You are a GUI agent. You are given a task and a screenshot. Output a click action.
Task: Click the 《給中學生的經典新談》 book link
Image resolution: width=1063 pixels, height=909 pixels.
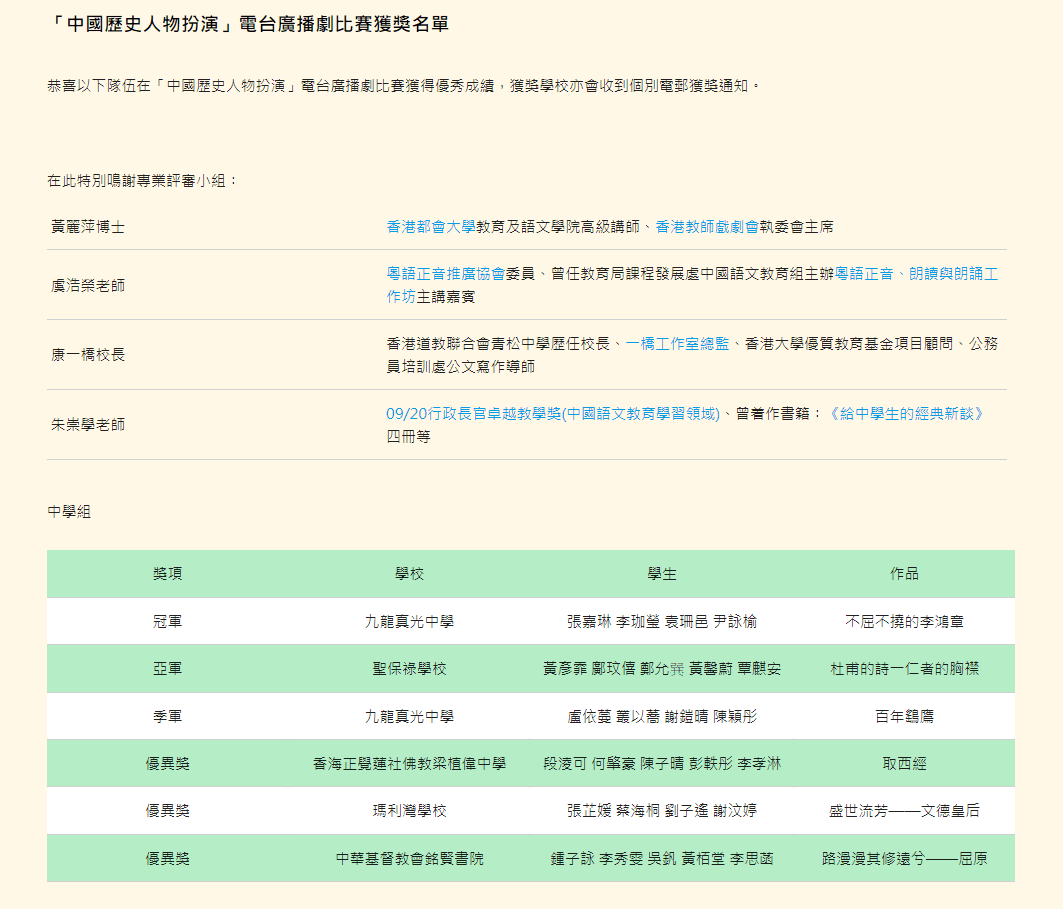click(907, 414)
